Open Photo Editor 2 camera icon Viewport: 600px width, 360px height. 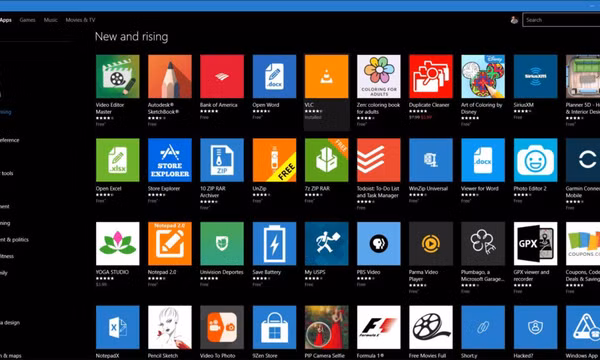[535, 160]
